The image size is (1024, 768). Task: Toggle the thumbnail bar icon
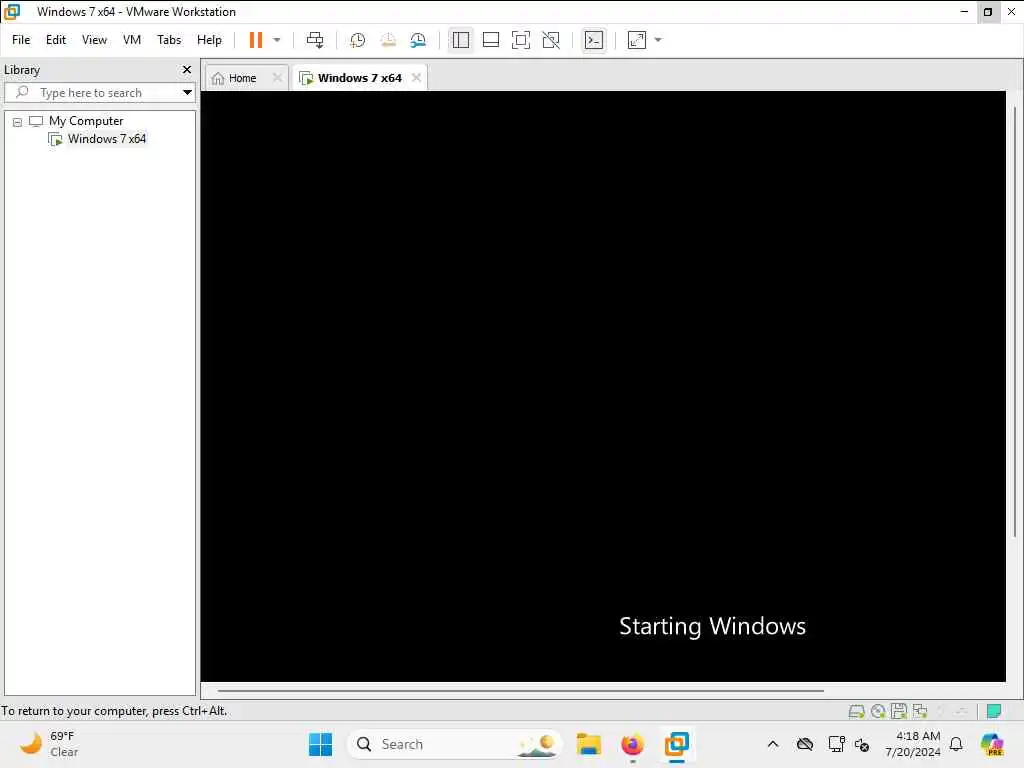pos(490,40)
